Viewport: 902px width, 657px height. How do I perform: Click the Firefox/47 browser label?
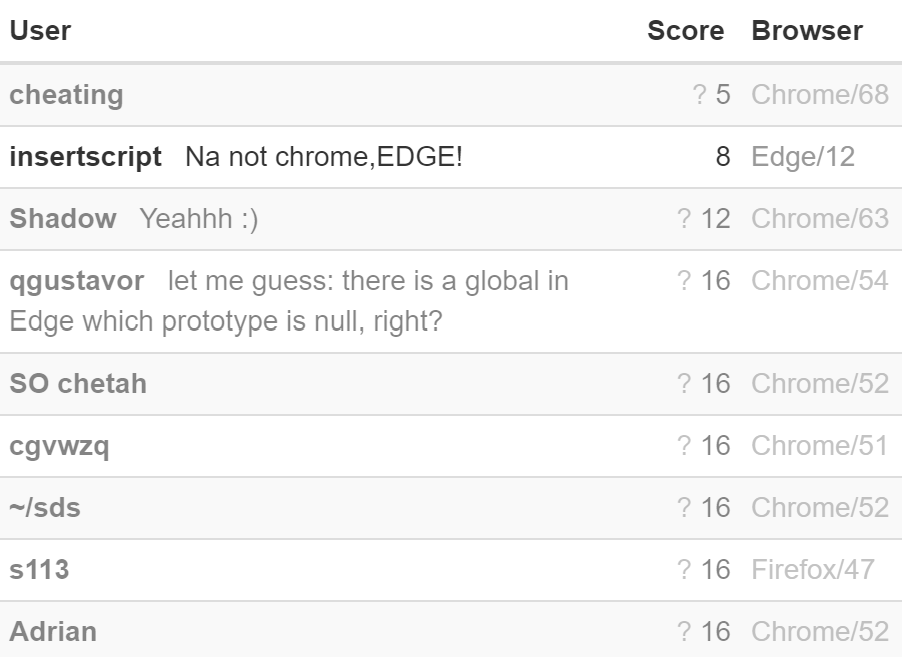[x=813, y=570]
